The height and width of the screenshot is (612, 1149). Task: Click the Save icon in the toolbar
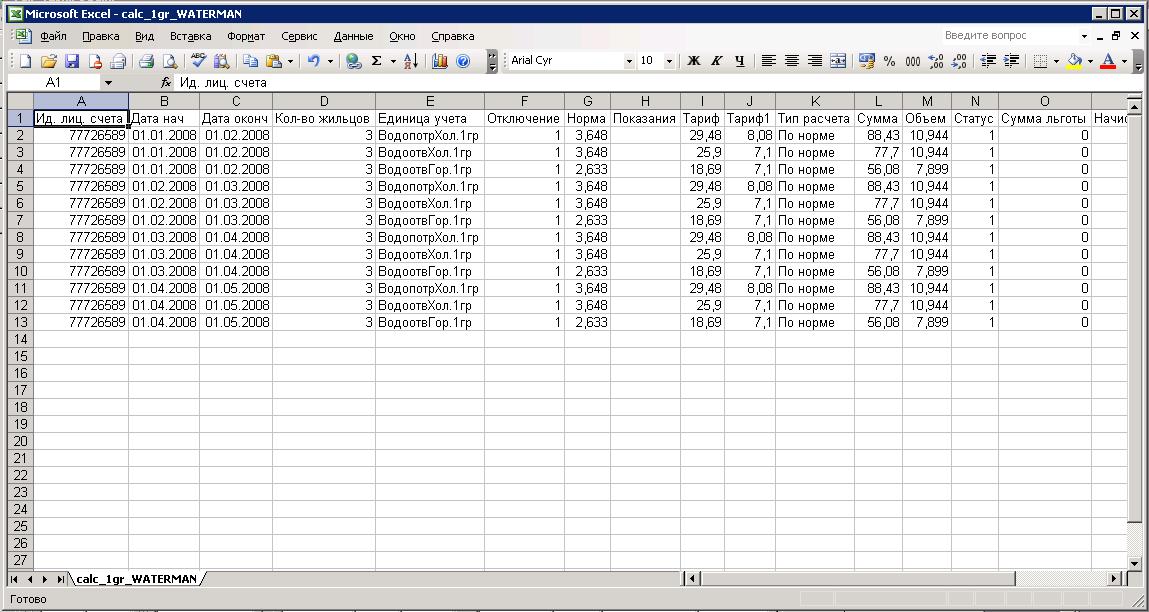click(x=71, y=61)
